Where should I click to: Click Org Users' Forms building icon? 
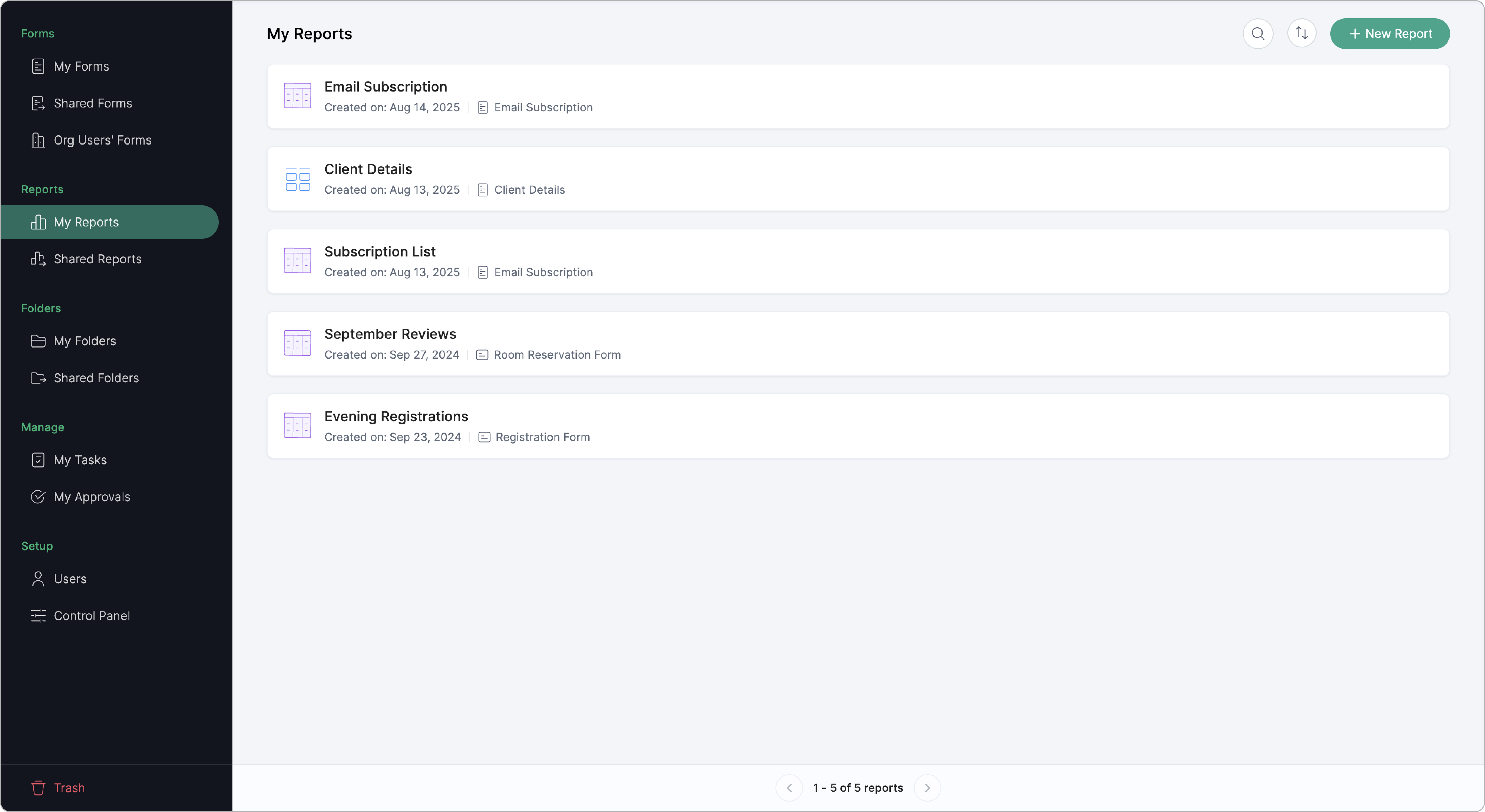click(x=38, y=140)
